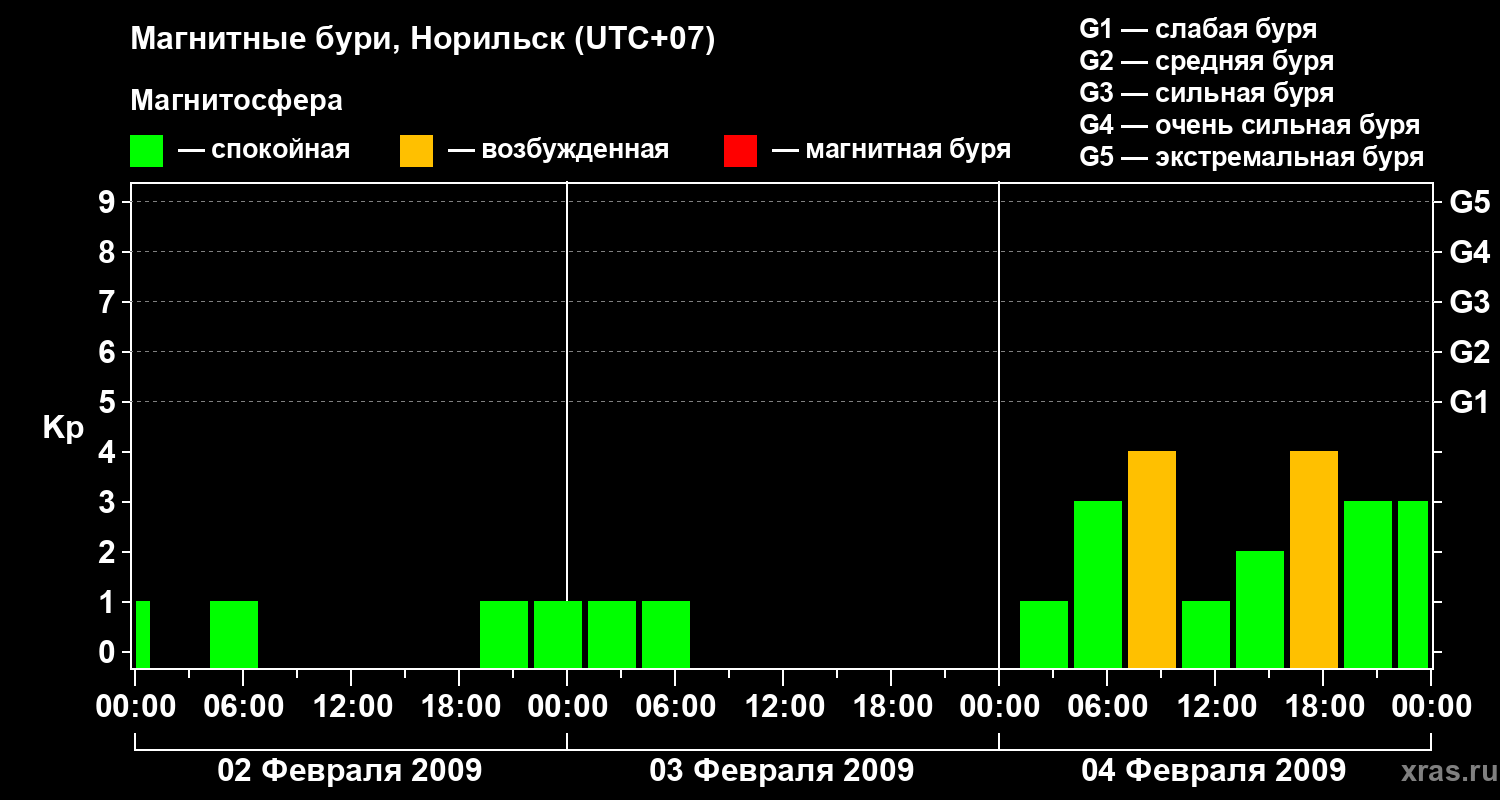The height and width of the screenshot is (800, 1500).
Task: Click the 'G2 — средняя буря' legend line
Action: click(x=1206, y=61)
